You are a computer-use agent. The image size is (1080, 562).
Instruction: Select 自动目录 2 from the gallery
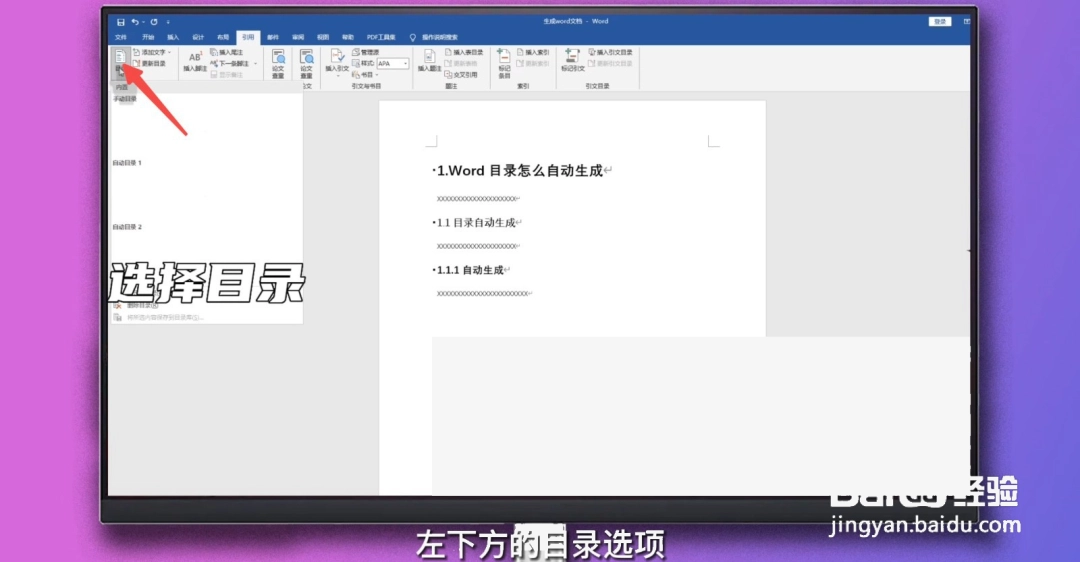coord(127,227)
